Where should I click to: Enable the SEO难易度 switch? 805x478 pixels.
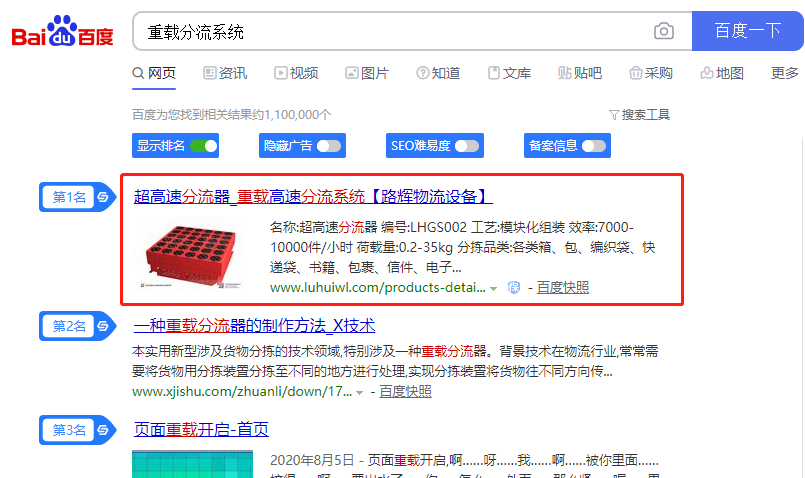467,146
